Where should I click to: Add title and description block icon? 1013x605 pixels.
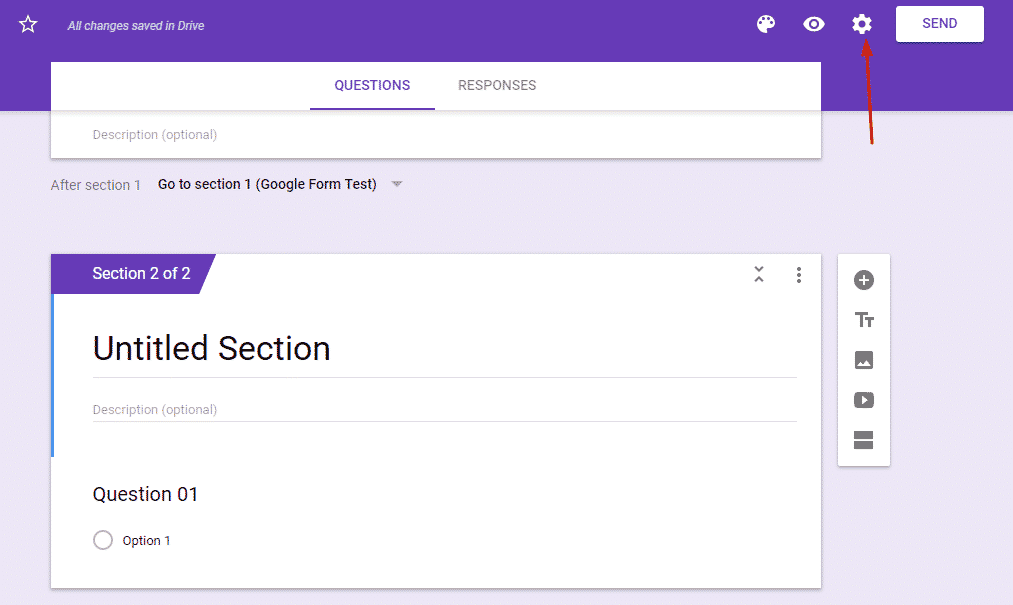click(864, 320)
